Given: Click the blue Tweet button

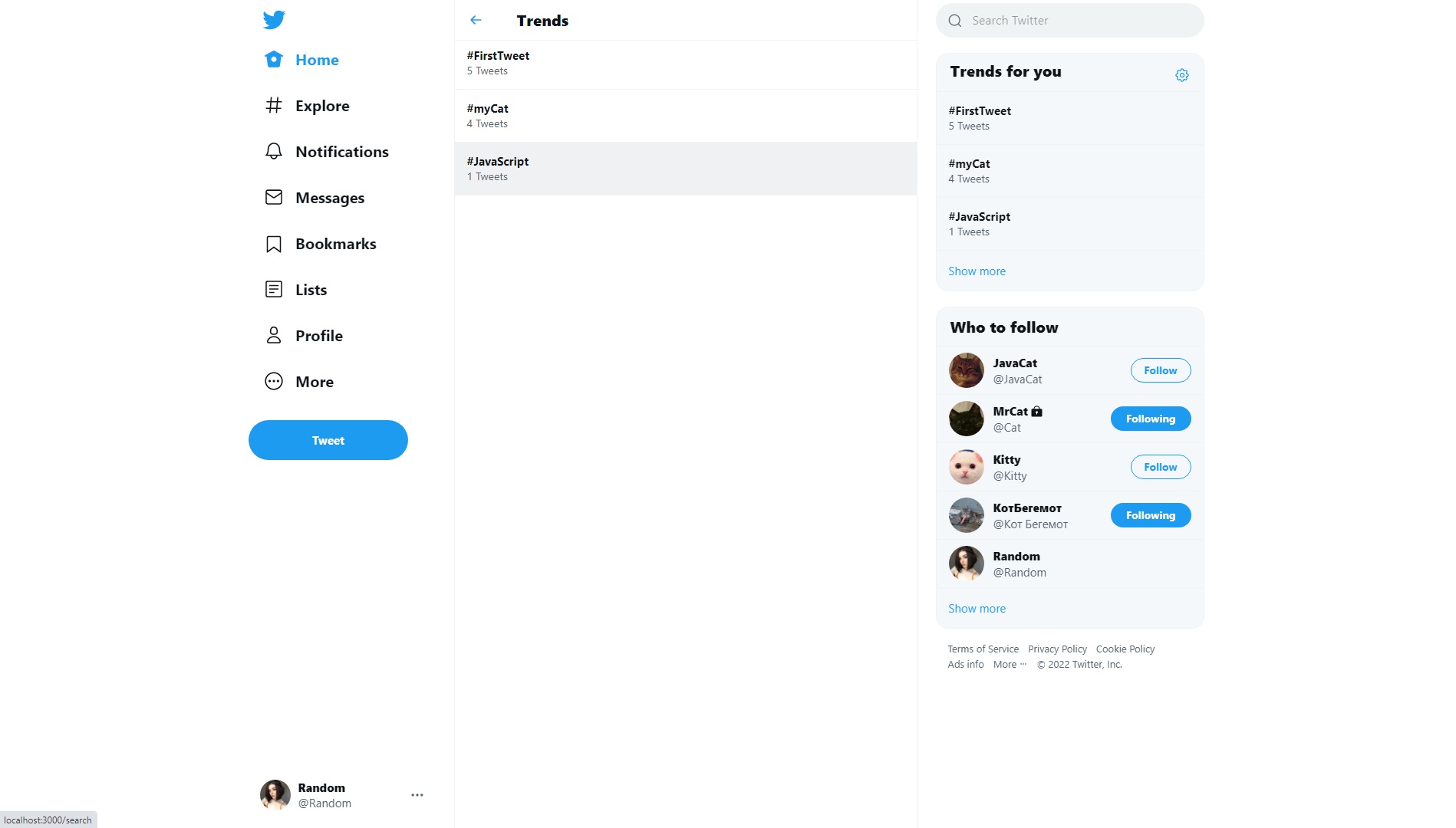Looking at the screenshot, I should click(328, 440).
